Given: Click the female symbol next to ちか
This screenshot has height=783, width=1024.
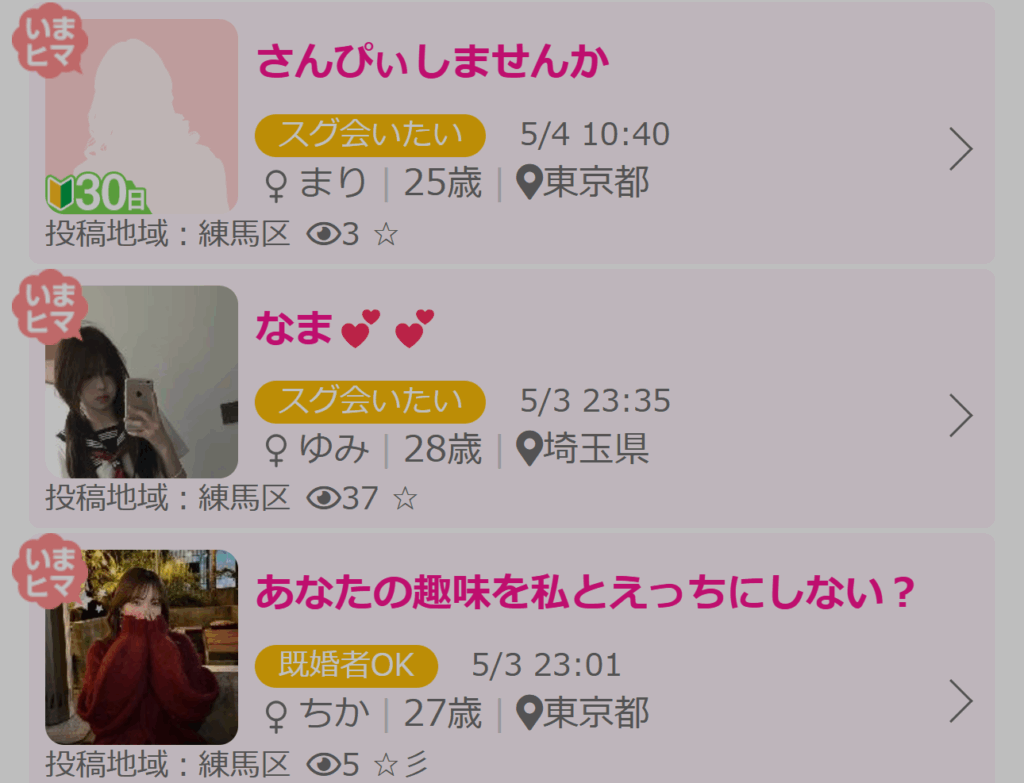Looking at the screenshot, I should click(x=276, y=716).
